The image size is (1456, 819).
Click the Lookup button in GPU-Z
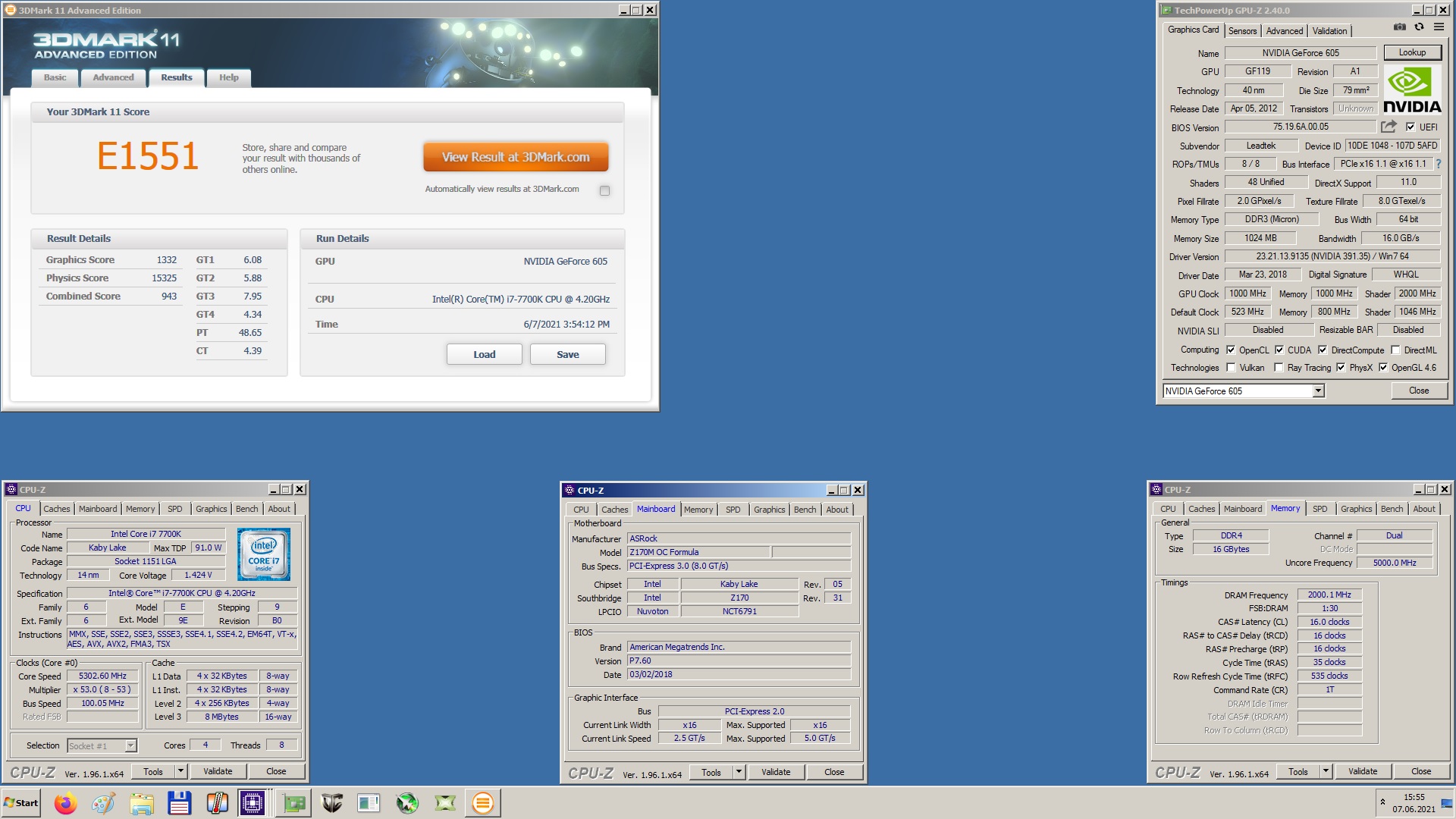pyautogui.click(x=1412, y=52)
